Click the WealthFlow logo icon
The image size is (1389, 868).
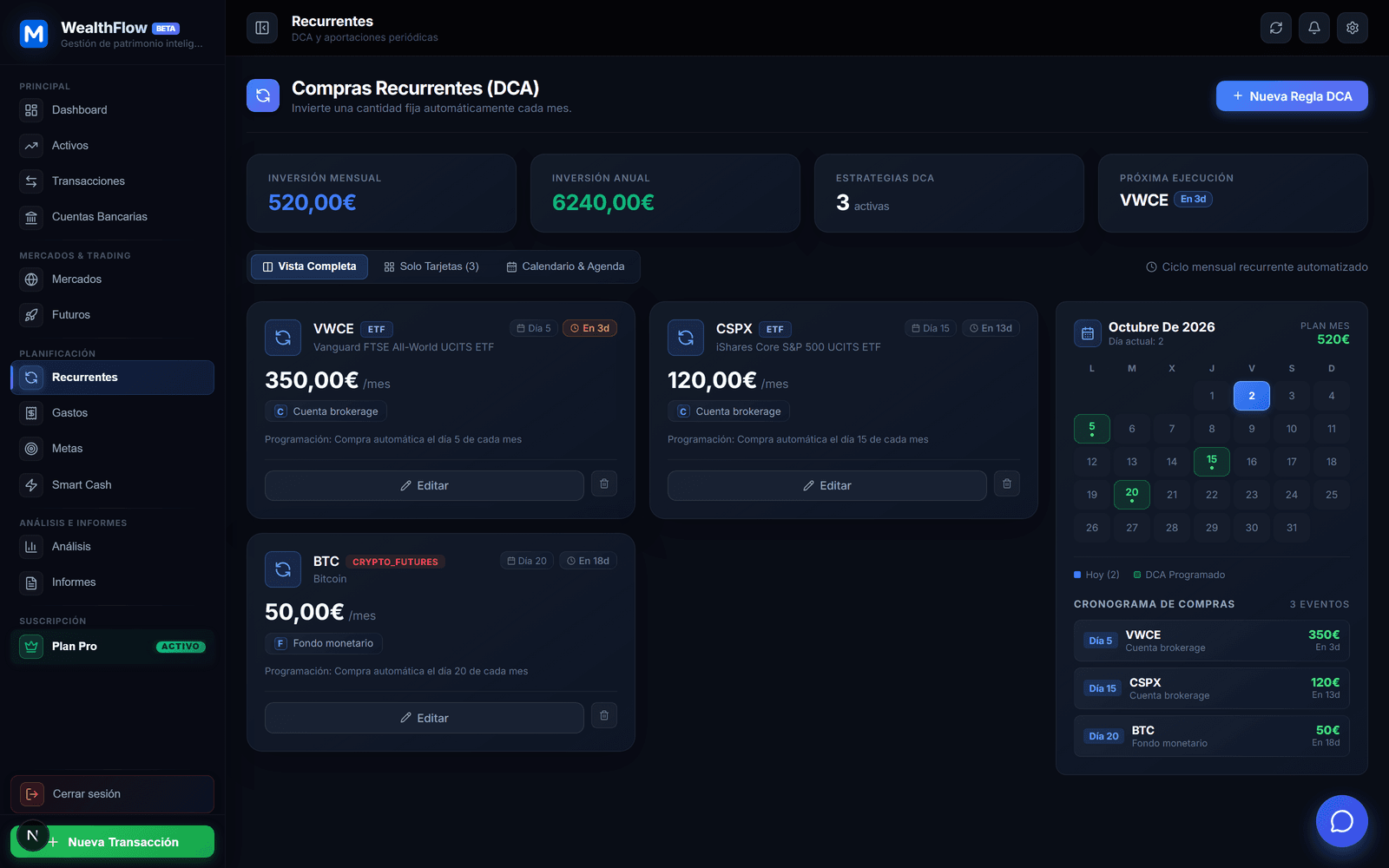coord(34,34)
